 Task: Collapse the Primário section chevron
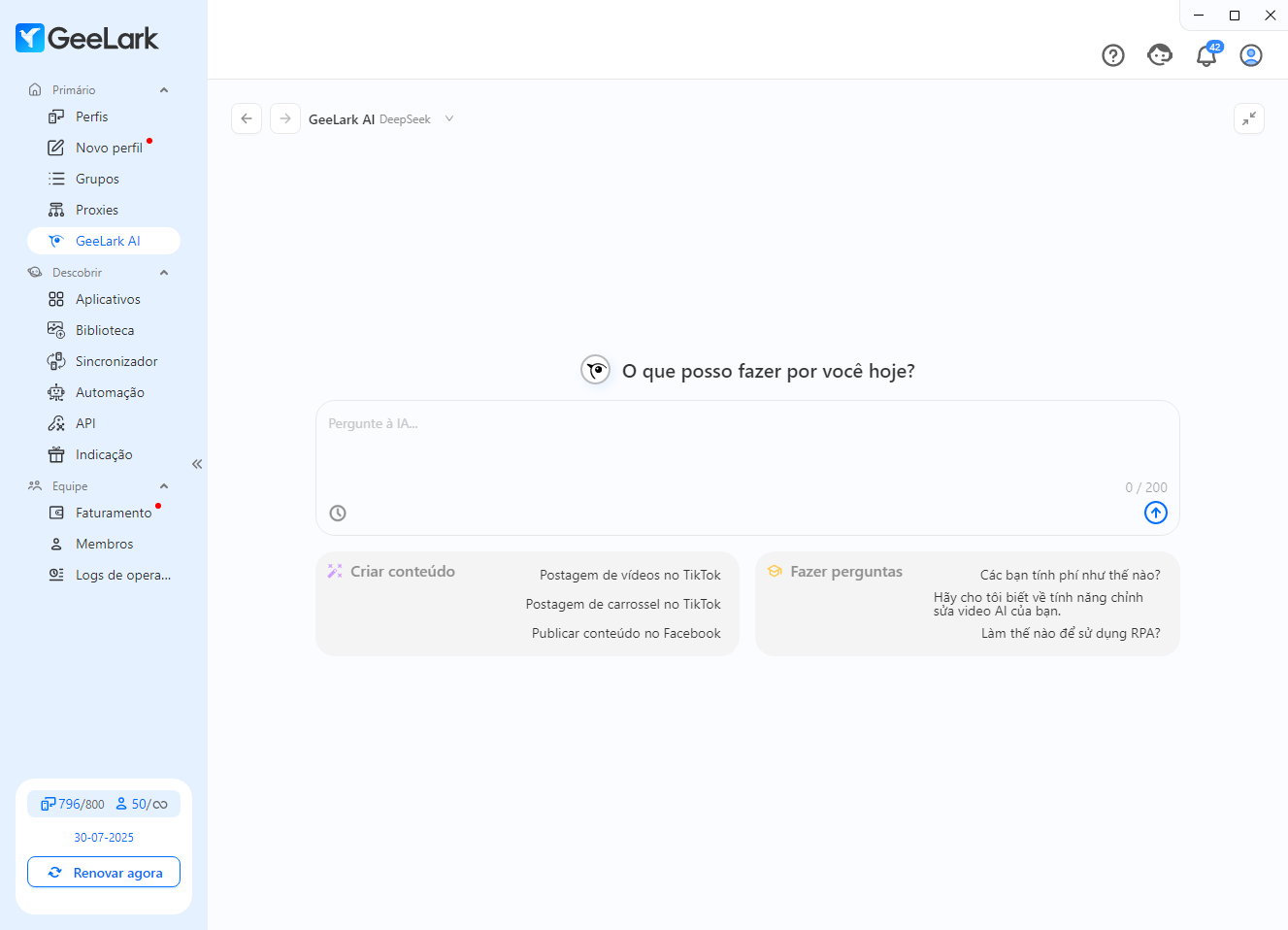click(x=164, y=90)
